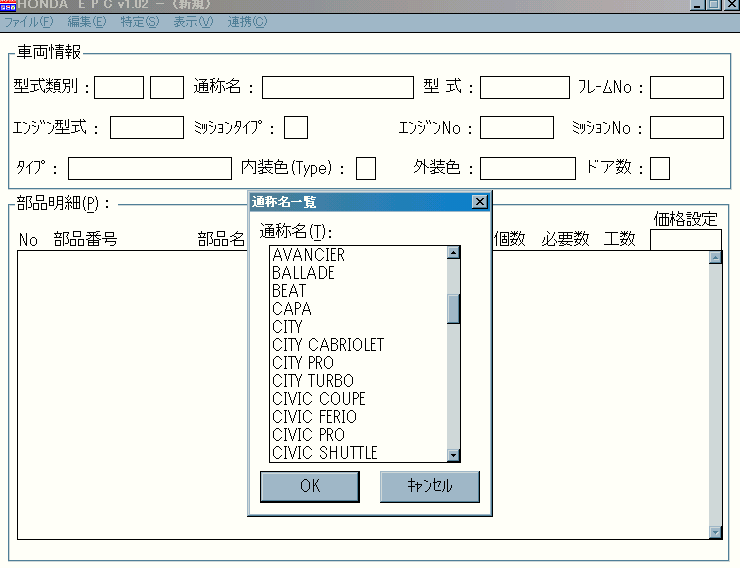Viewport: 740px width, 568px height.
Task: Maximize the HONDA EPC window
Action: 714,5
